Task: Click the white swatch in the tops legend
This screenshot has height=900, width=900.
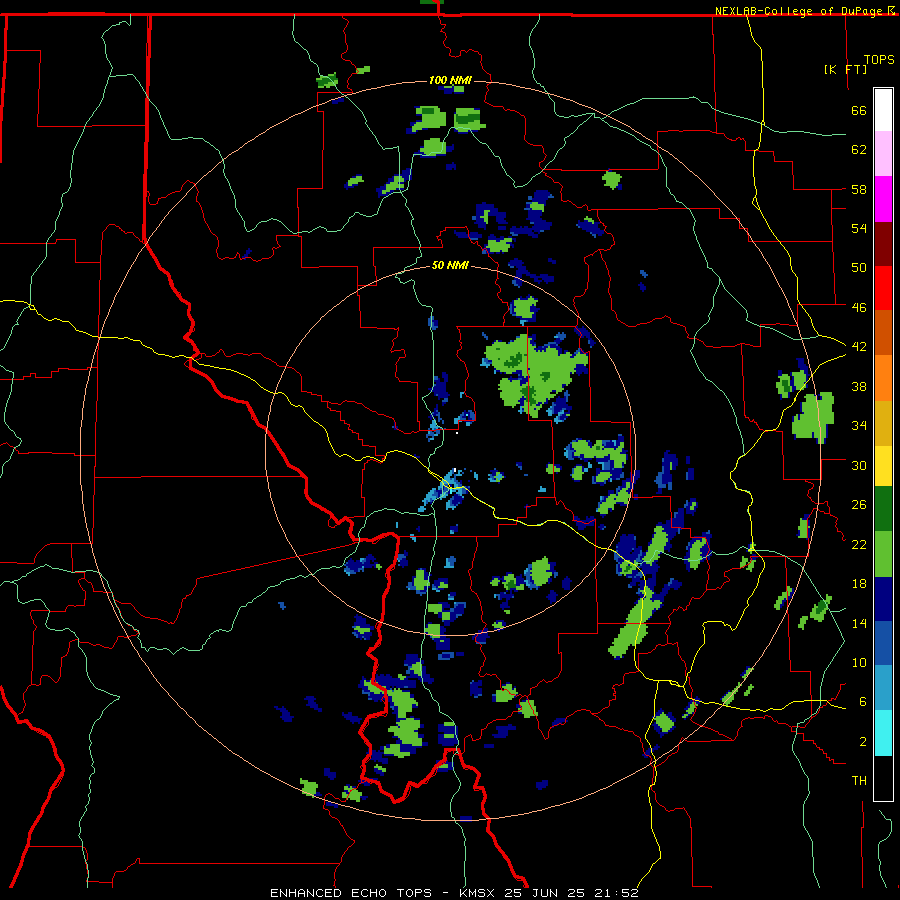Action: (x=883, y=110)
